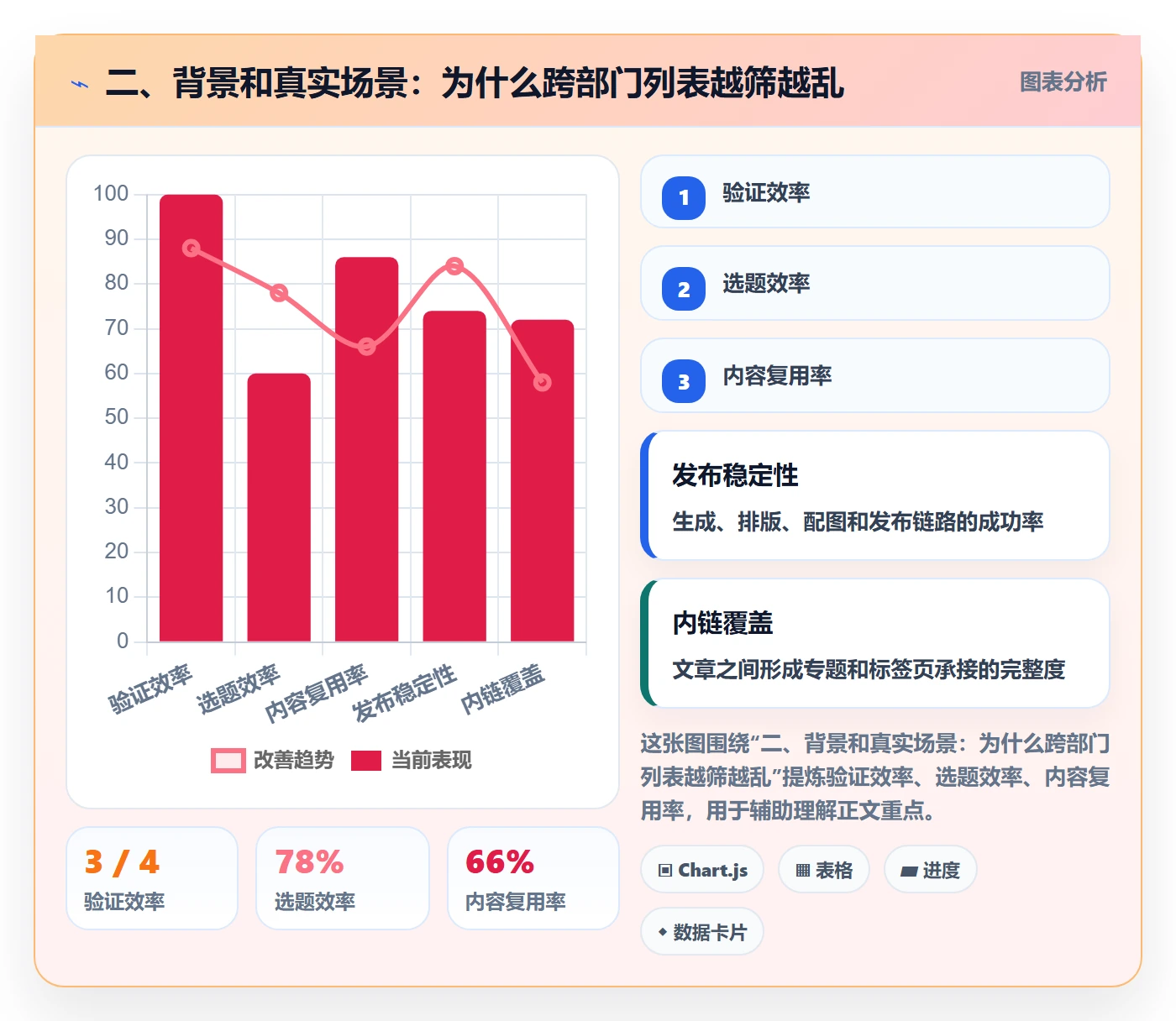Click the 内链覆盖 card heading

(722, 623)
